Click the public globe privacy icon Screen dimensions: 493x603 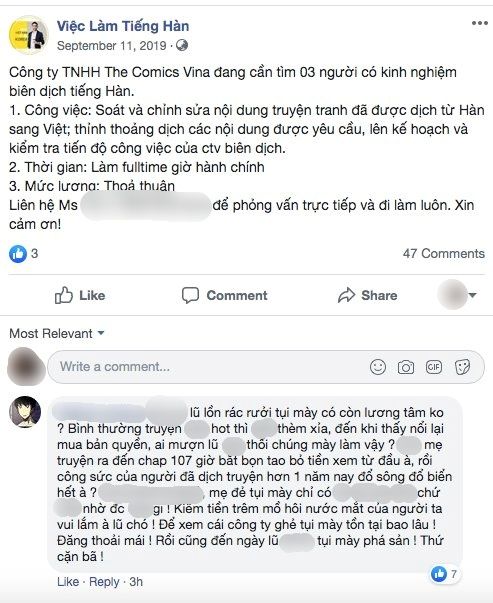coord(182,45)
